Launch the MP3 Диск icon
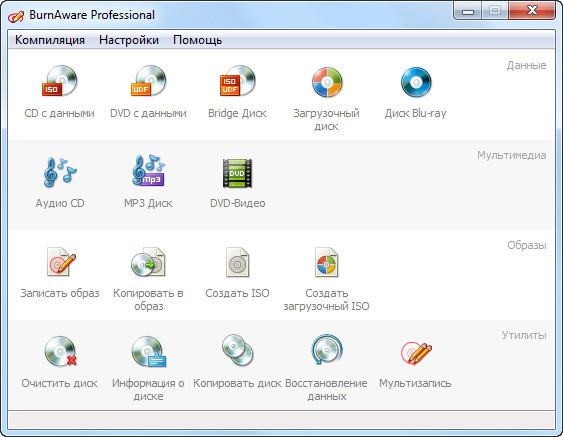The image size is (563, 437). [x=148, y=170]
